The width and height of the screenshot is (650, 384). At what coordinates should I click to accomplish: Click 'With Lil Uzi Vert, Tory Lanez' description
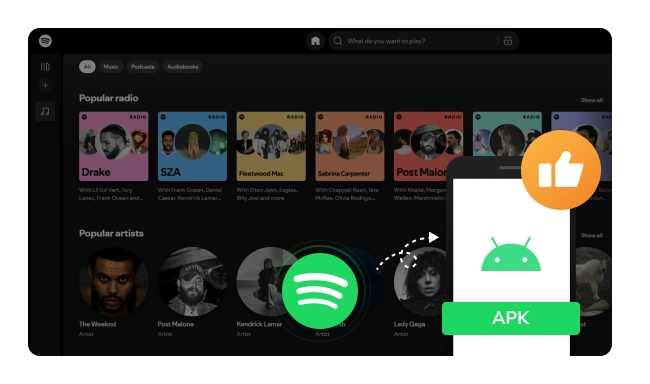[x=111, y=194]
